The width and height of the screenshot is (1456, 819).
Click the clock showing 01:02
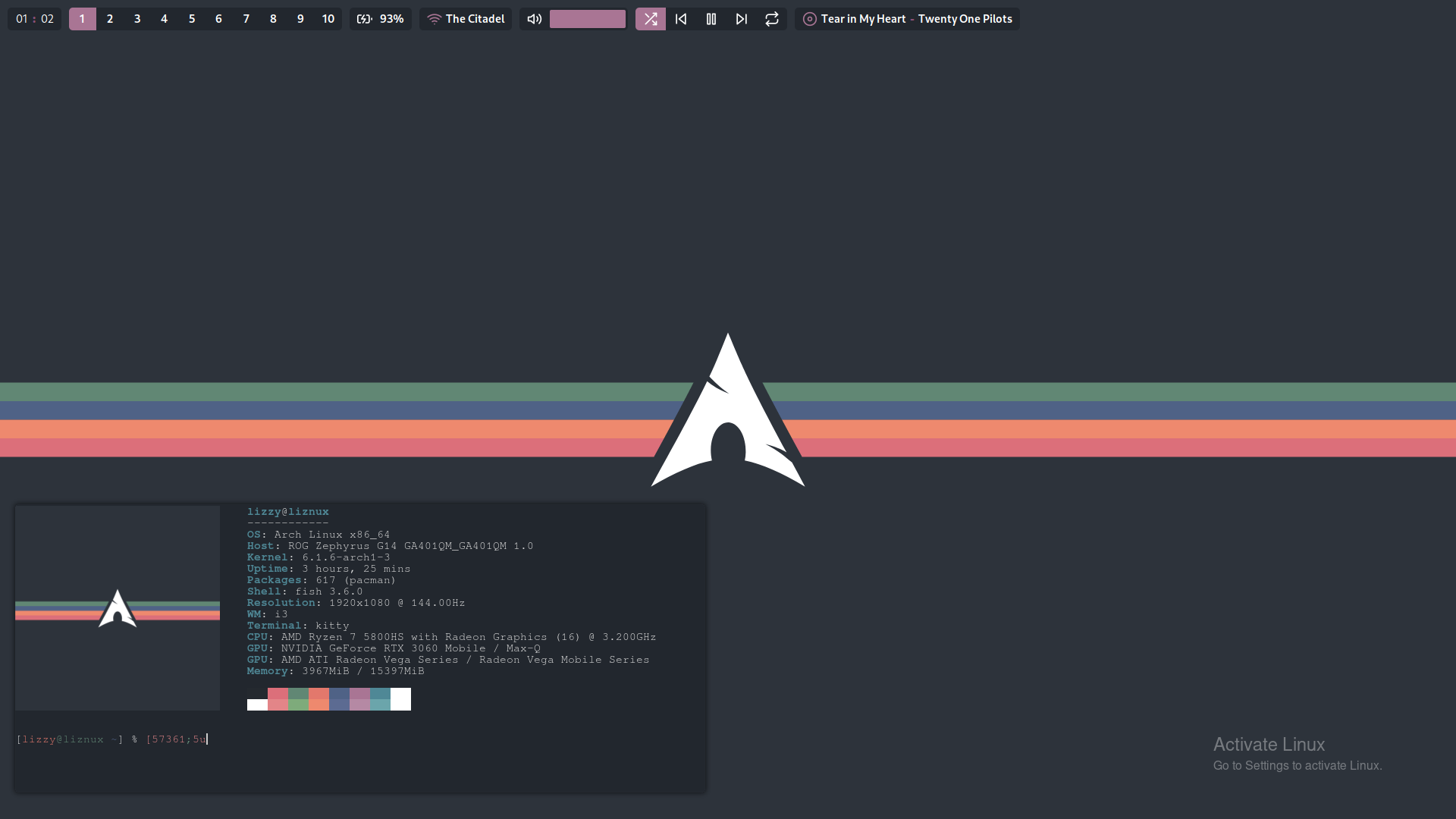[34, 19]
